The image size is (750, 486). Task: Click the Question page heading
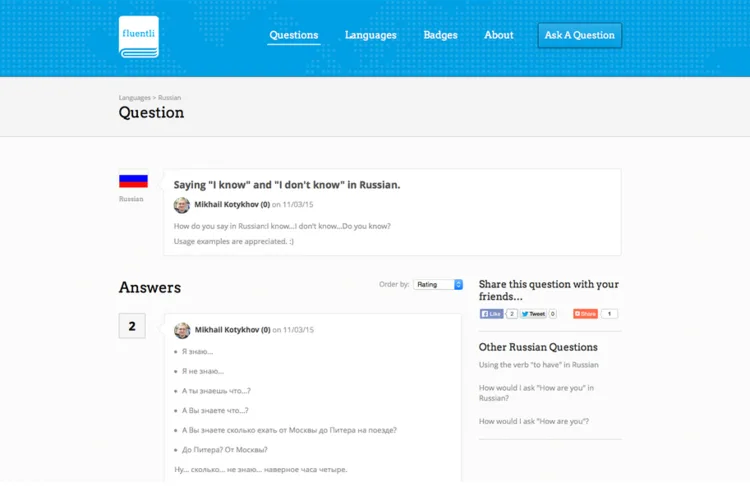[x=151, y=112]
